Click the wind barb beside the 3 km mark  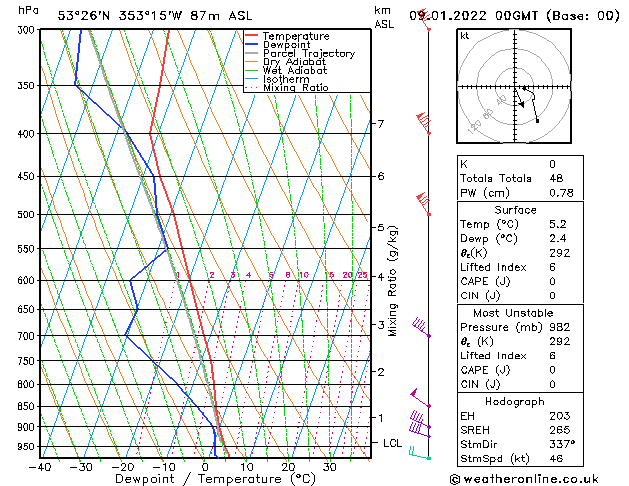tap(421, 326)
